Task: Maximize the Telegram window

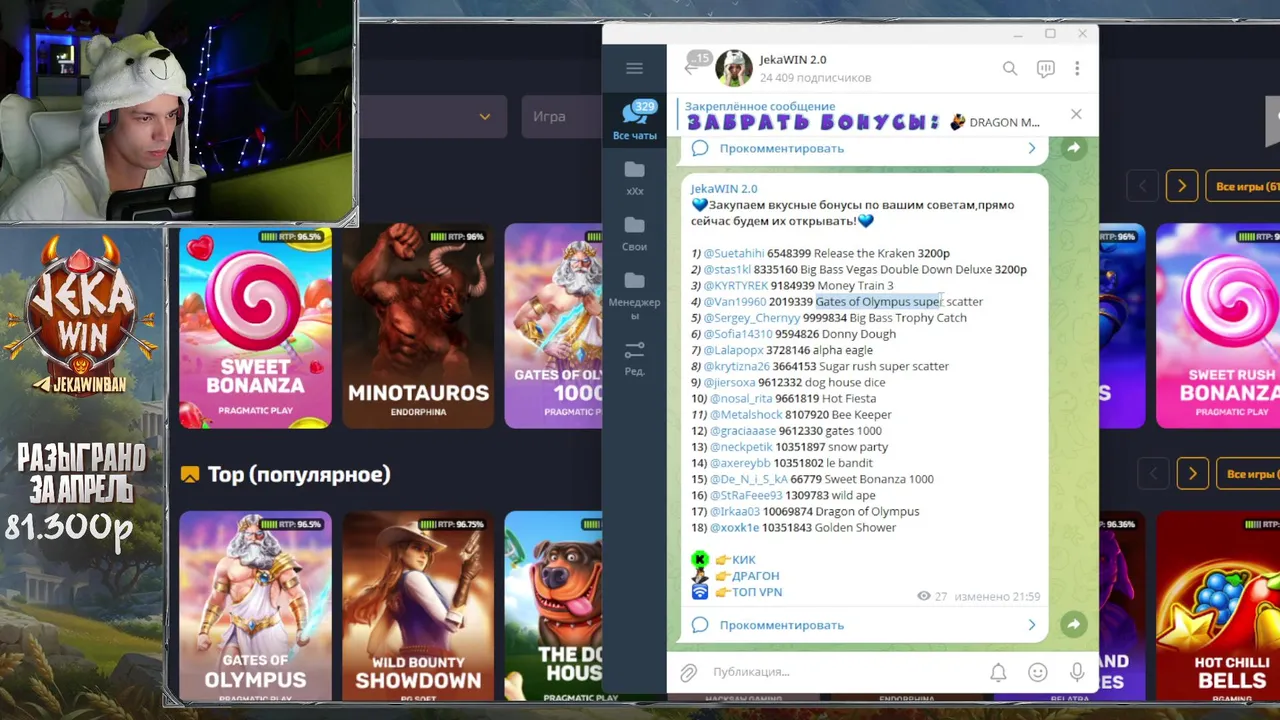Action: point(1050,34)
